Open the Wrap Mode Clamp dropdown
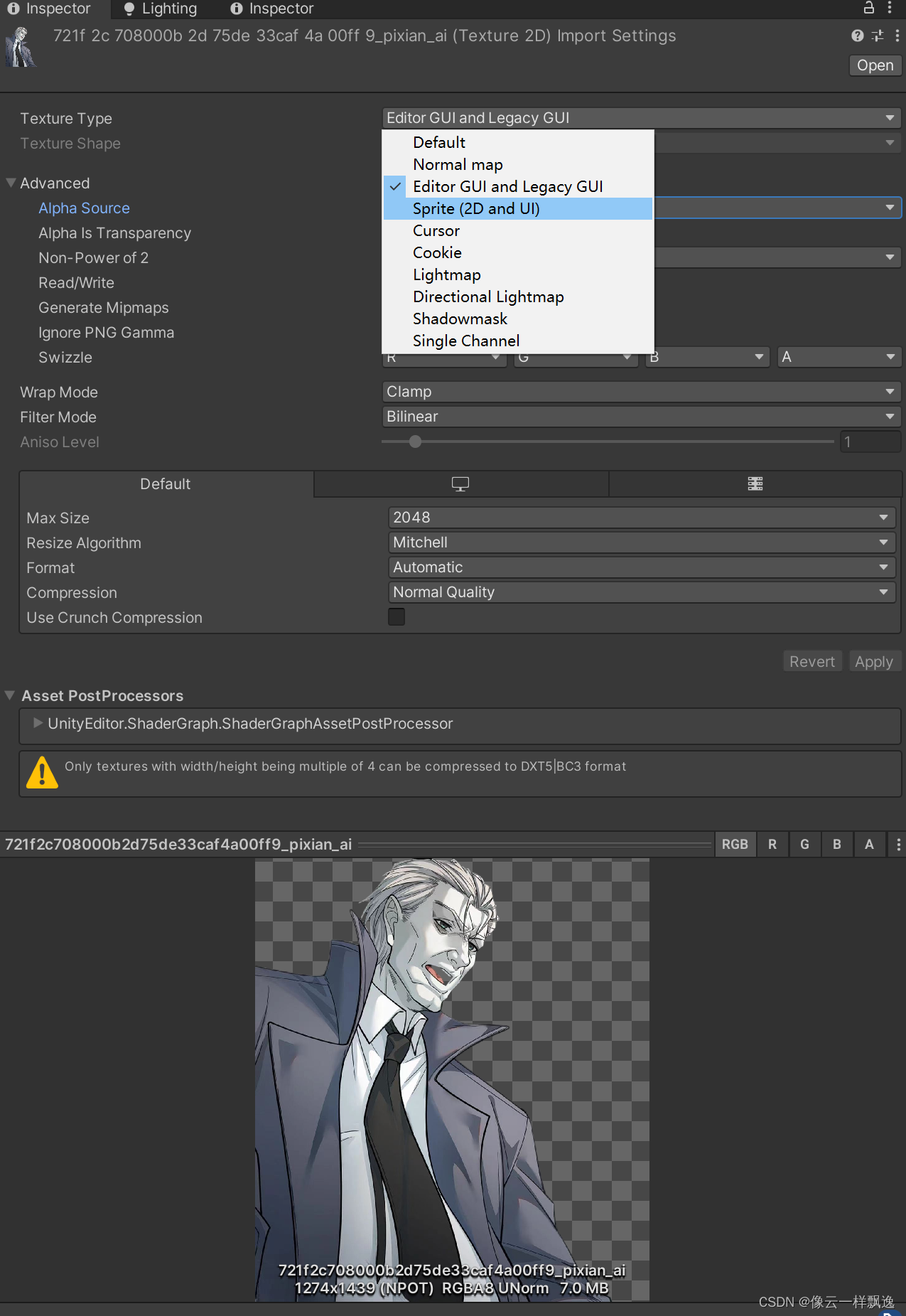Viewport: 906px width, 1316px height. [x=641, y=392]
